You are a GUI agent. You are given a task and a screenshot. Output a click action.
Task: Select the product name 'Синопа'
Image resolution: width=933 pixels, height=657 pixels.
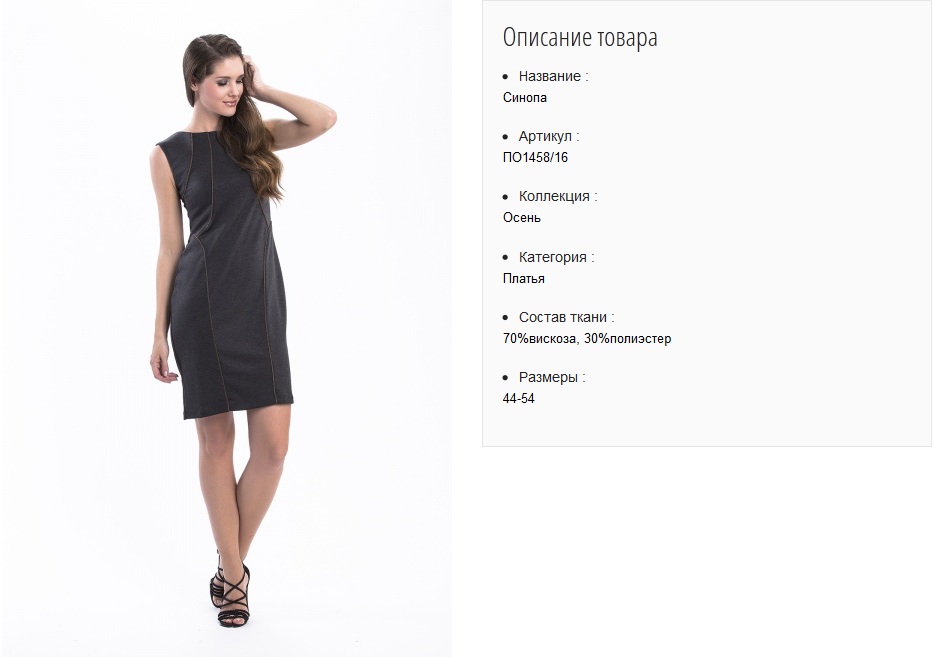(525, 98)
